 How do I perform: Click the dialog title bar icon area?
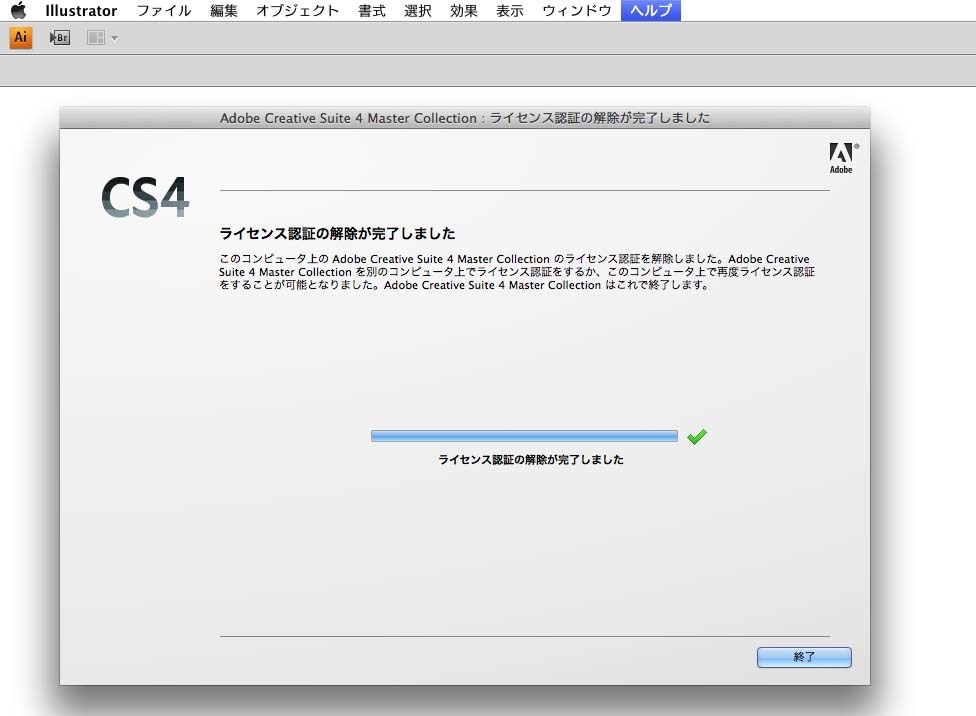pyautogui.click(x=466, y=118)
